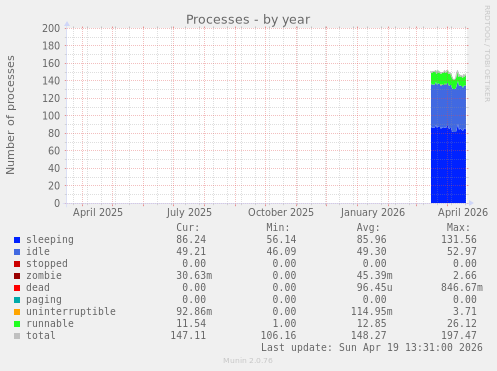Click sleeping current value 86.24

click(191, 240)
